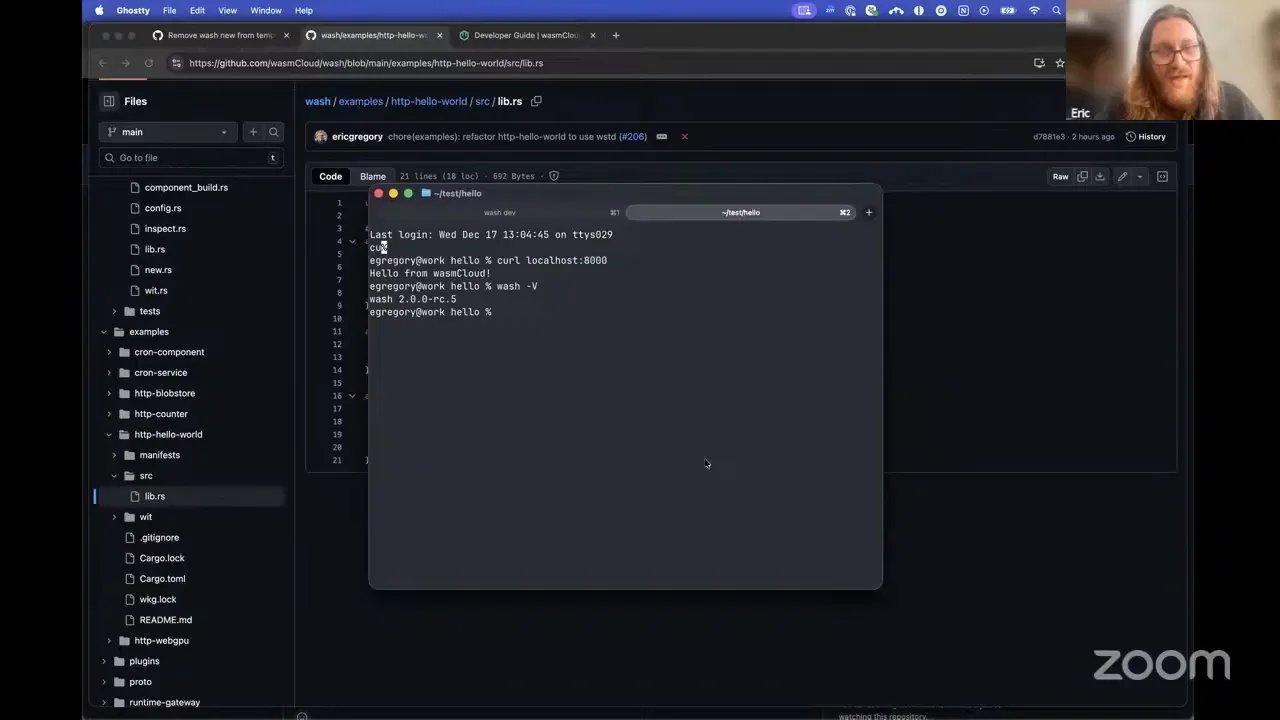The image size is (1280, 720).
Task: Switch to Developer Guide wasmCloud browser tab
Action: point(526,35)
